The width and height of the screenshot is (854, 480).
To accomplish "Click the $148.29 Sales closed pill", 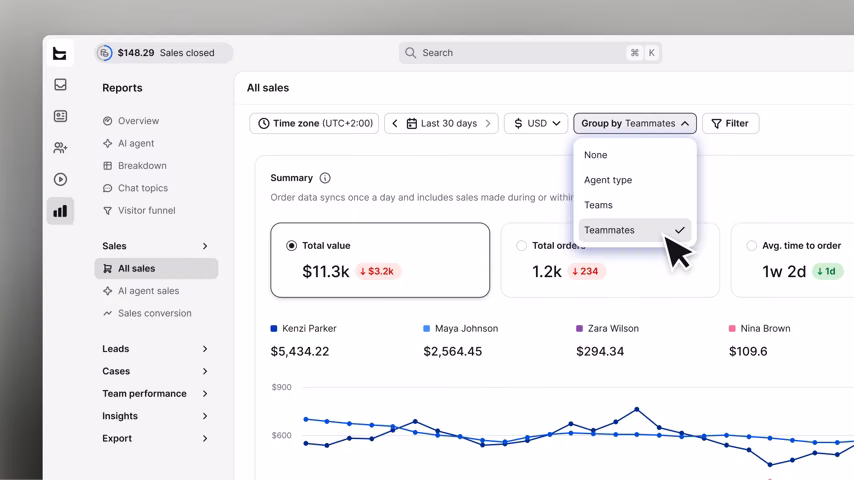I will click(x=164, y=53).
